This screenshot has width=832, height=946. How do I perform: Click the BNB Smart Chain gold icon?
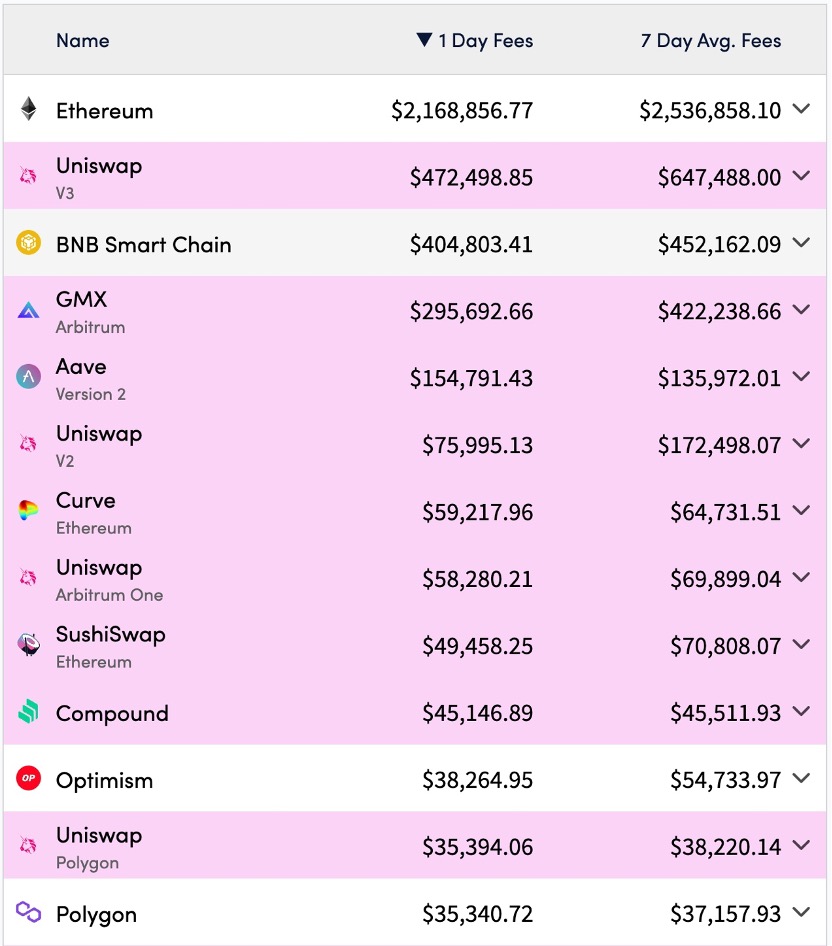coord(28,242)
